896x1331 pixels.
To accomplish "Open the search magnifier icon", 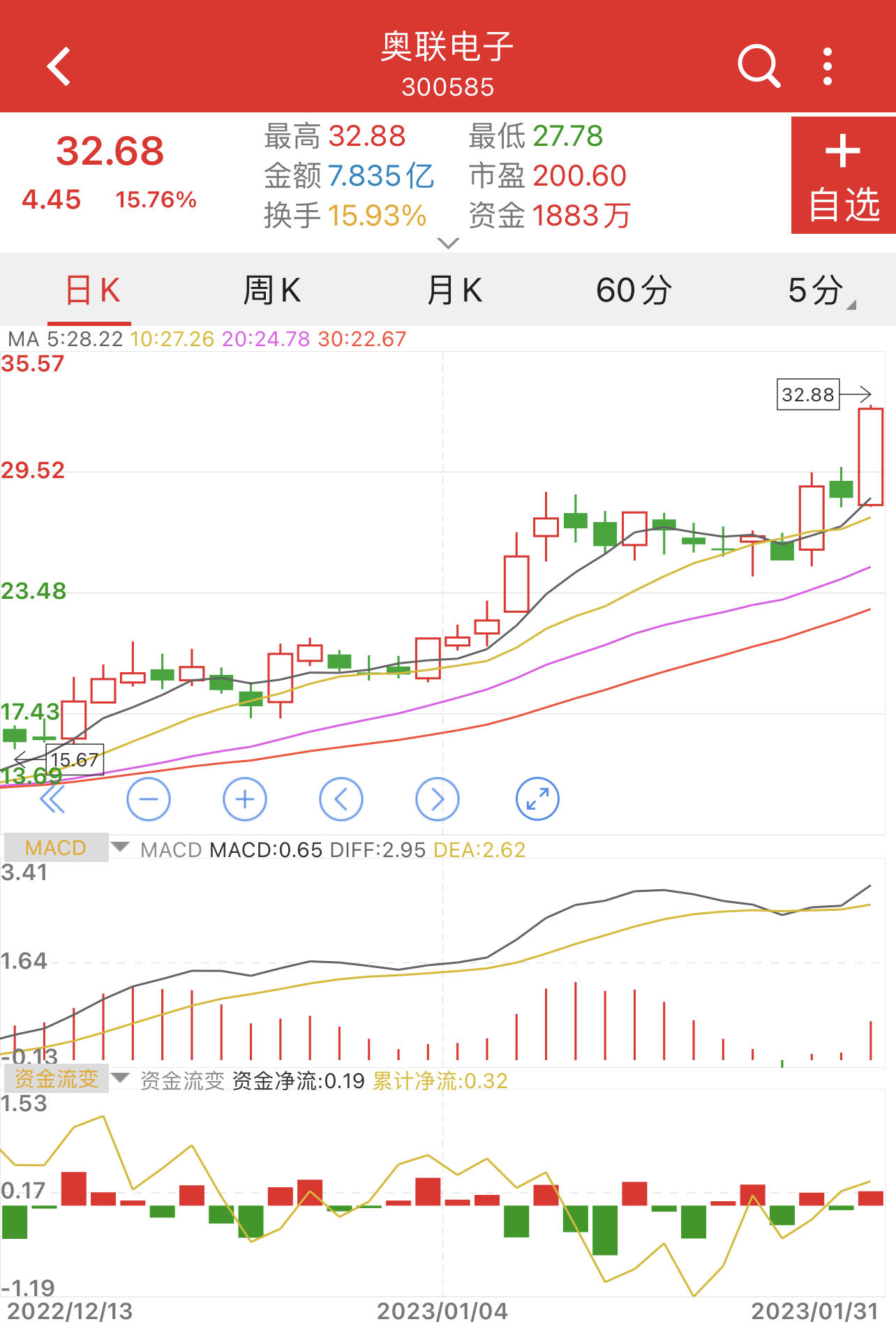I will point(759,67).
